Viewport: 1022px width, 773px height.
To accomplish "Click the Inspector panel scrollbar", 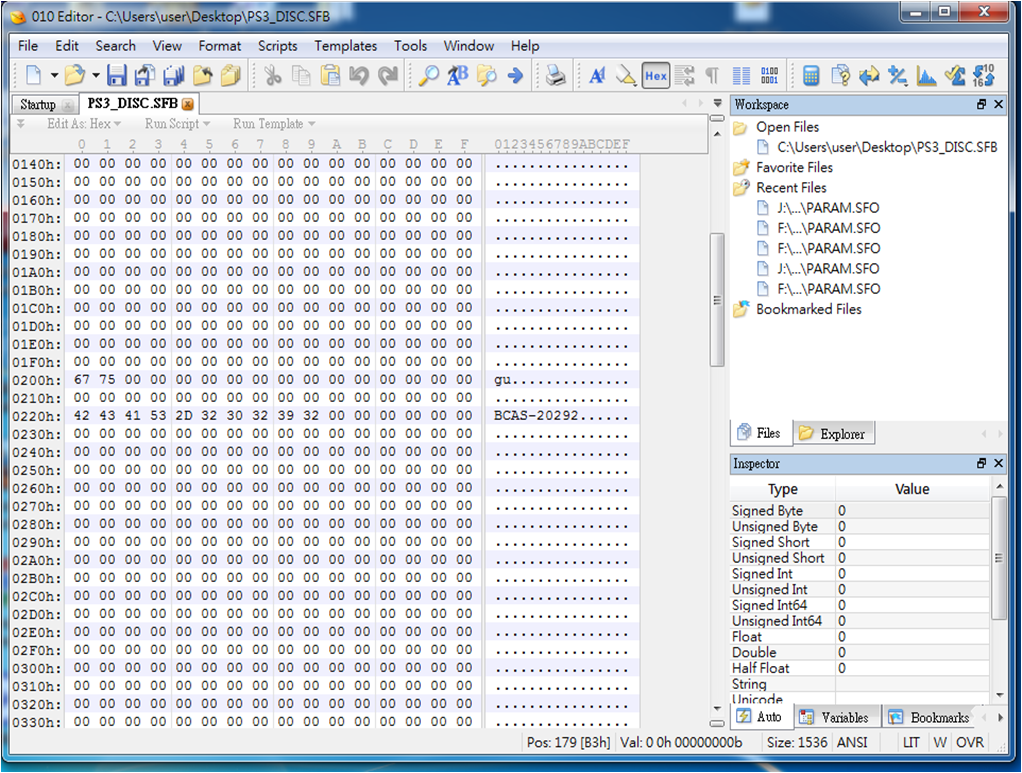I will [x=998, y=557].
